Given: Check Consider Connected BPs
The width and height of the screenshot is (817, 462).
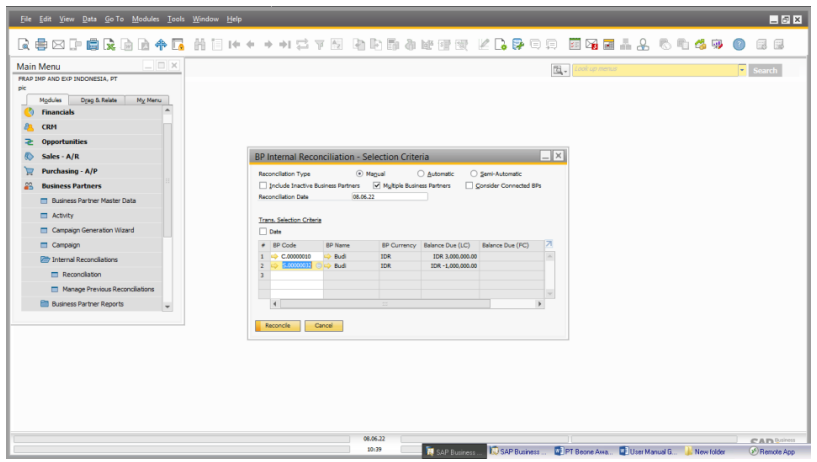Looking at the screenshot, I should [469, 185].
